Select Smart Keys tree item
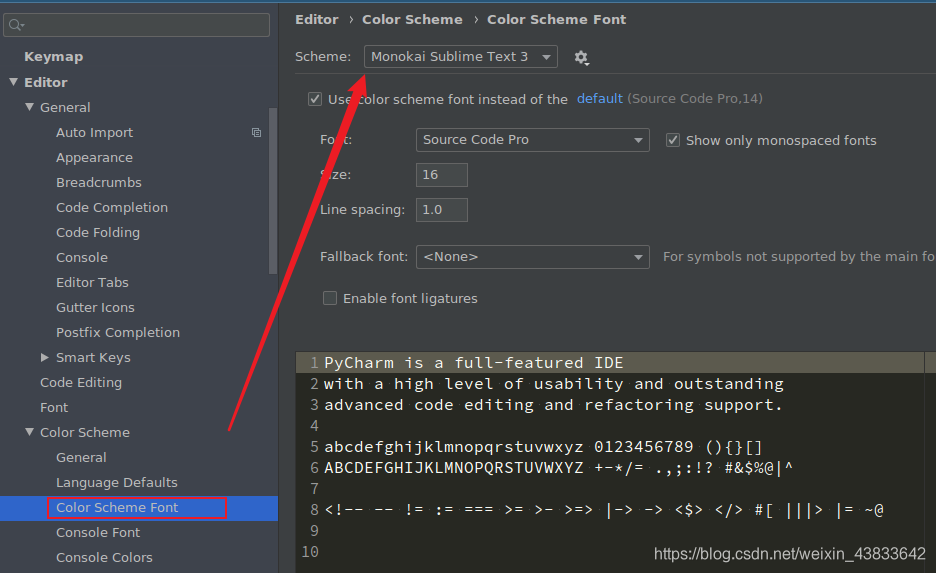Screen dimensions: 936x573 tap(93, 358)
